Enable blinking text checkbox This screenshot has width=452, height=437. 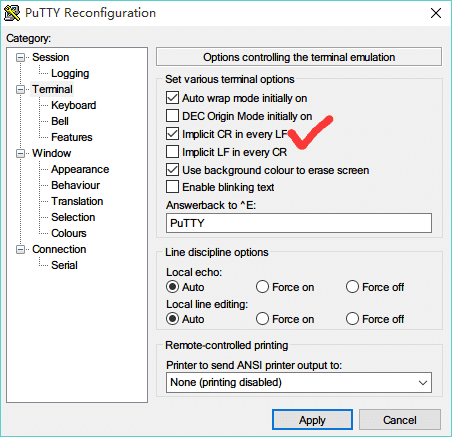point(172,187)
